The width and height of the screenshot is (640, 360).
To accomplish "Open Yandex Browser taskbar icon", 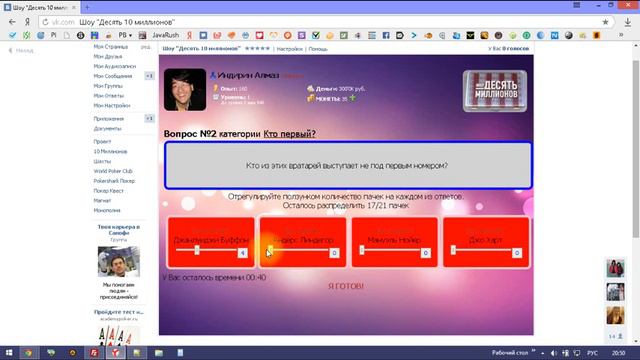I will click(116, 353).
